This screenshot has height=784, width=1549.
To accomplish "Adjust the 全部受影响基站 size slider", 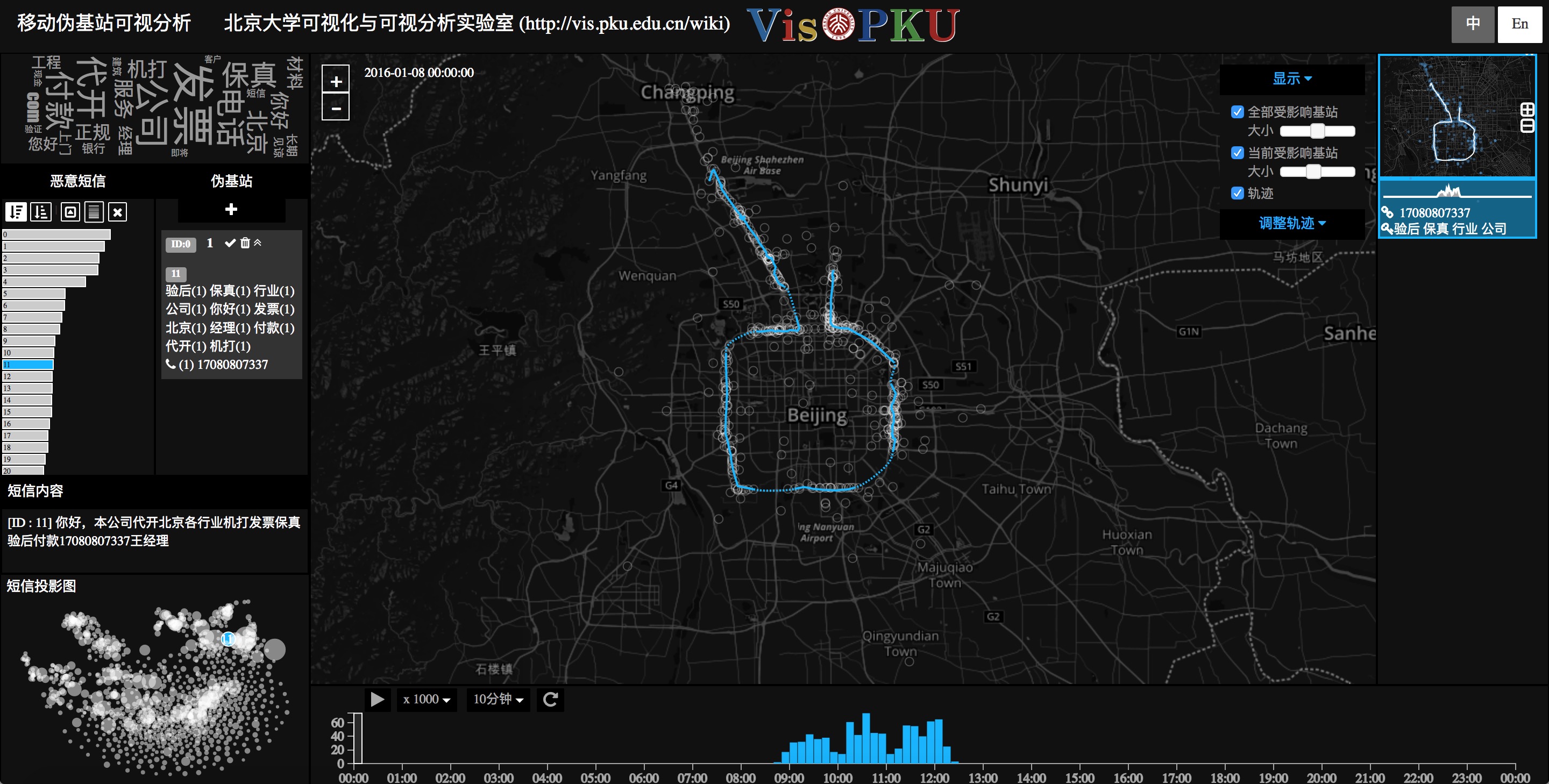I will (x=1318, y=131).
